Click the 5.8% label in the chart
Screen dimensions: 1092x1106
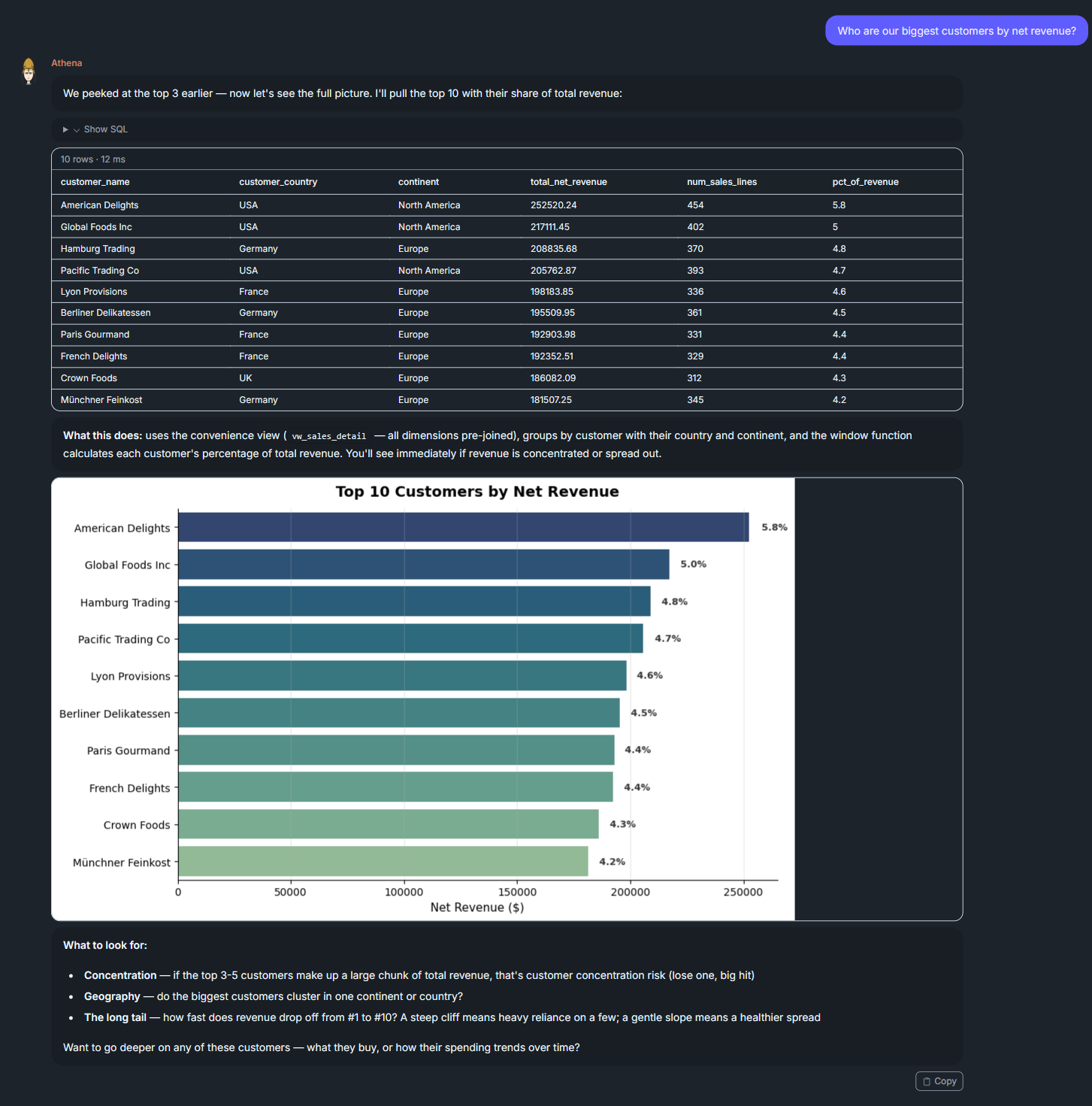(x=774, y=527)
